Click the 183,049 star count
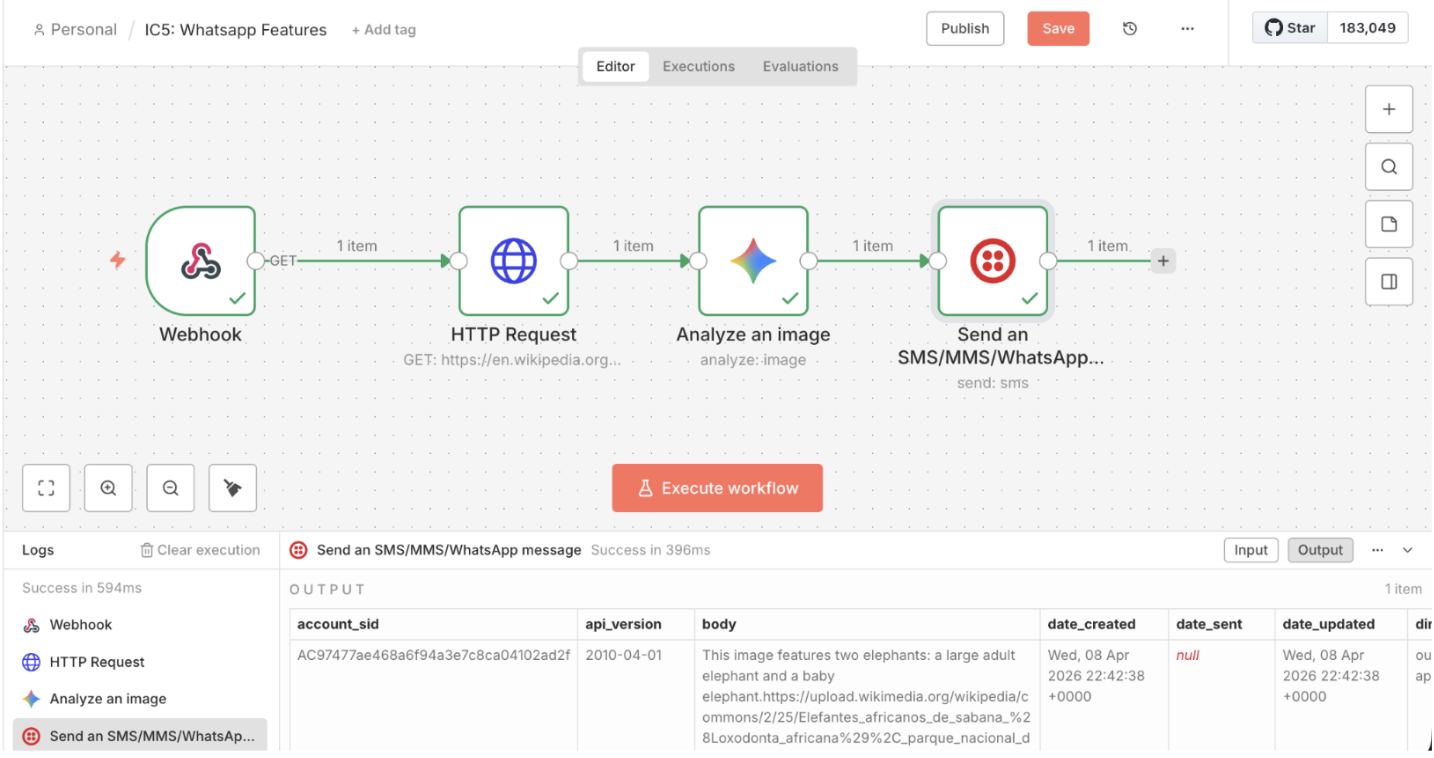This screenshot has height=758, width=1434. [x=1367, y=28]
